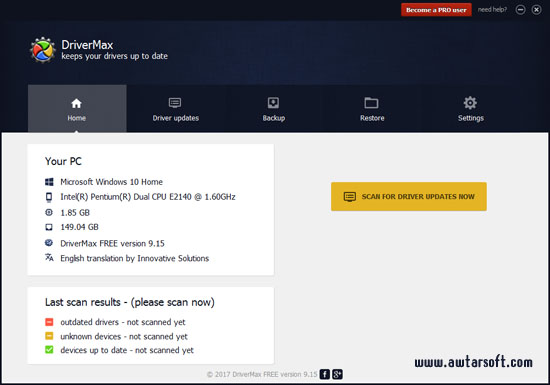550x385 pixels.
Task: Click 'DriverMax FREE version 9.15' line in Your PC
Action: click(112, 243)
